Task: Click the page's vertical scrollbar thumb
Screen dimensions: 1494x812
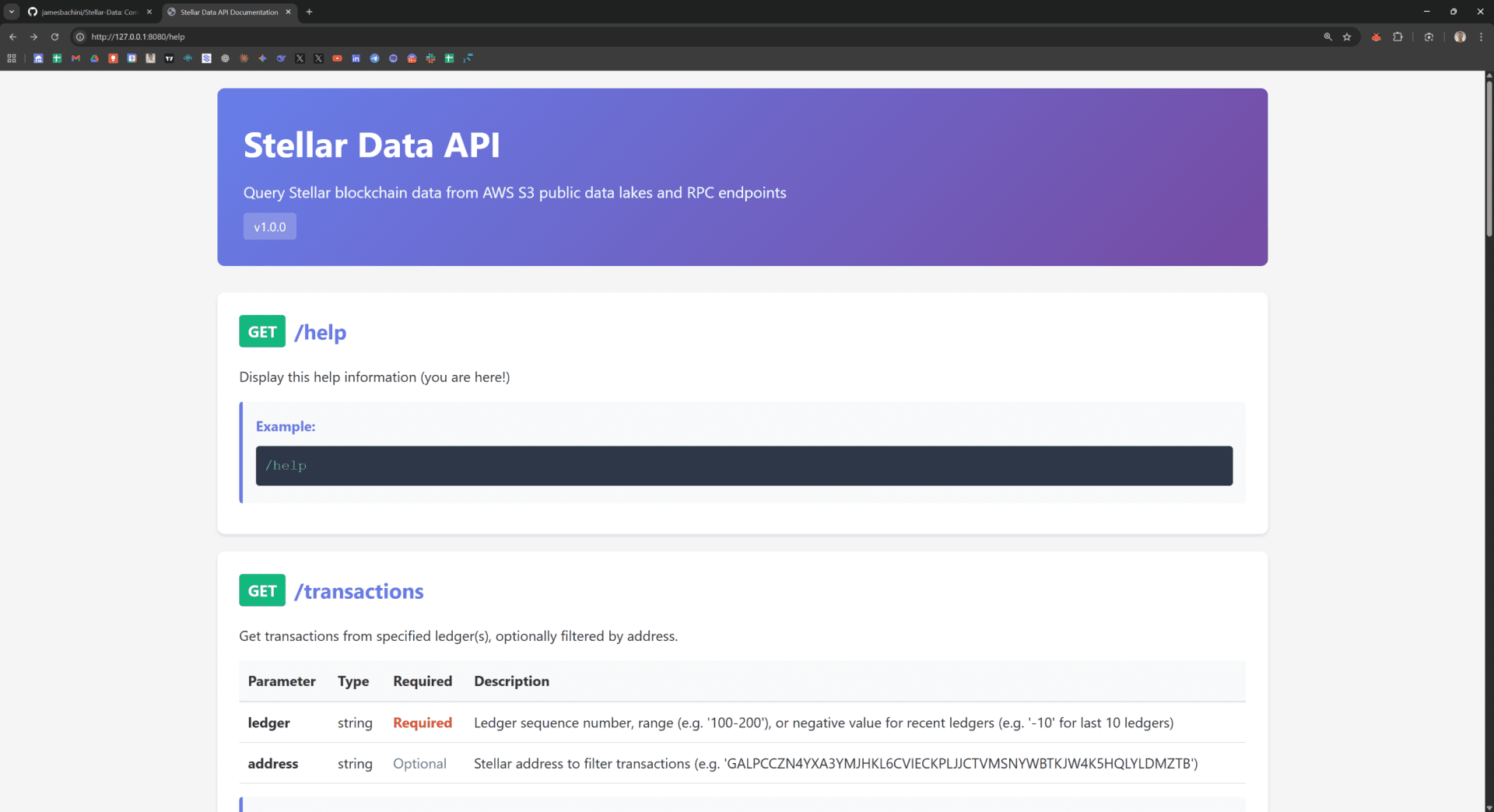Action: 1489,156
